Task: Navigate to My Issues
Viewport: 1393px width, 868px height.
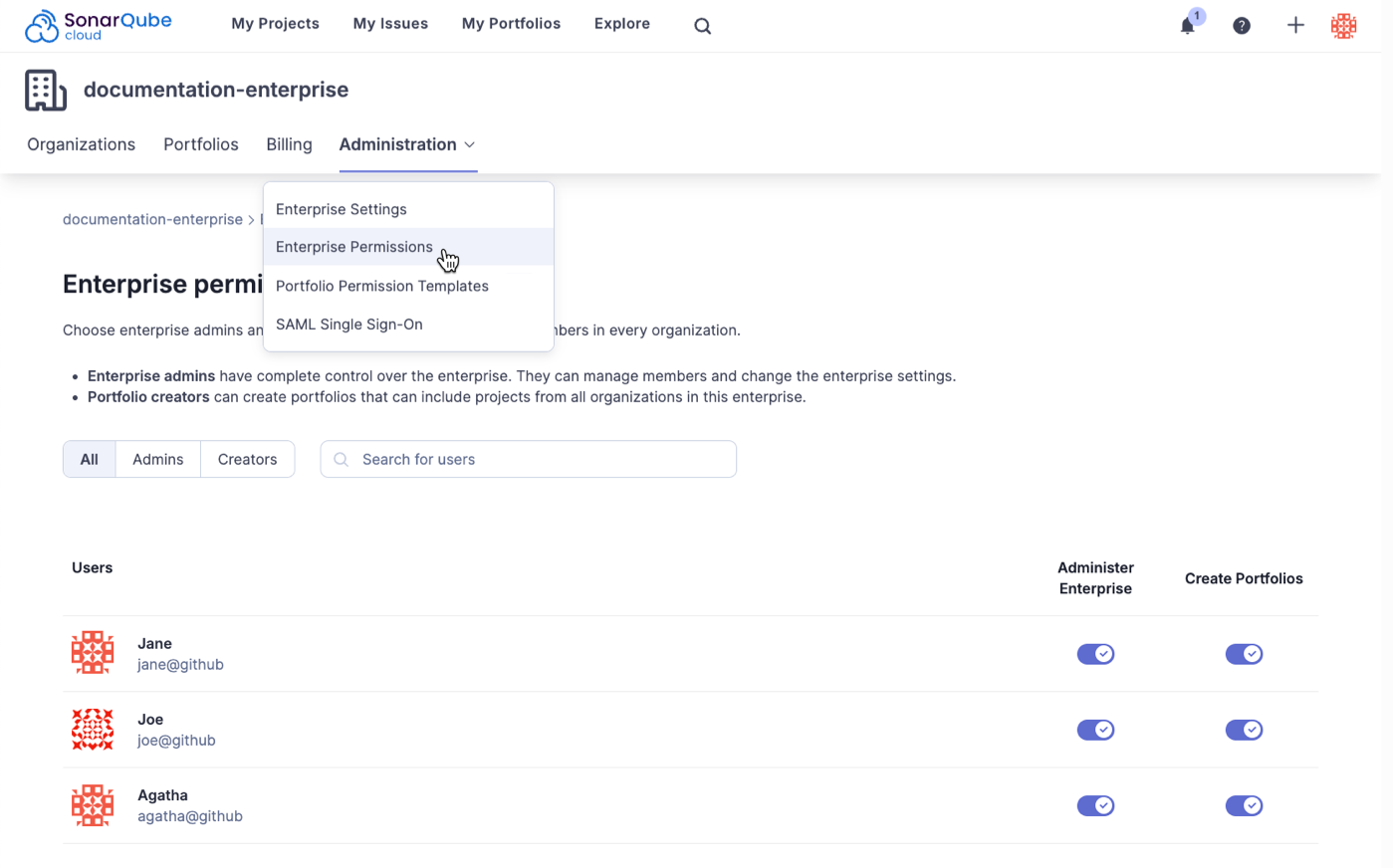Action: (389, 23)
